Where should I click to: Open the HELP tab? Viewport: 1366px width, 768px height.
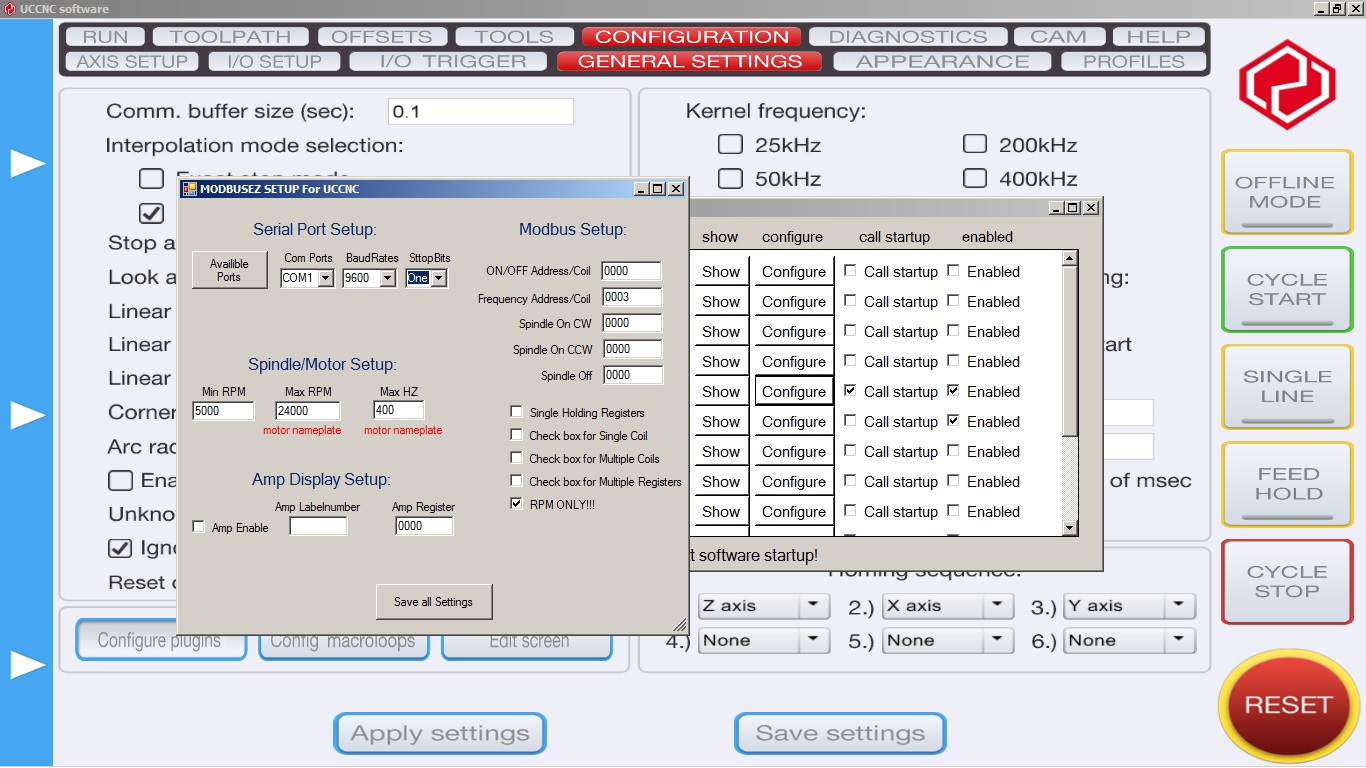click(x=1159, y=37)
